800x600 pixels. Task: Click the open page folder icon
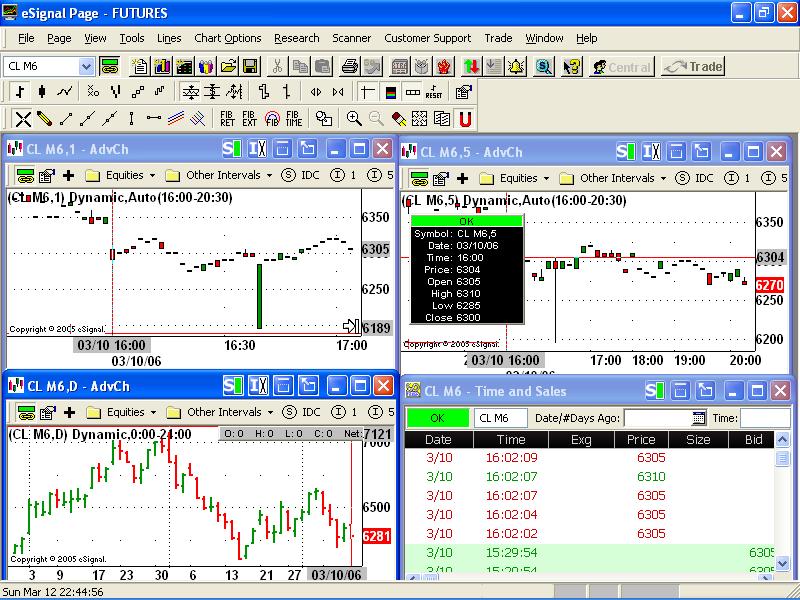(x=229, y=66)
